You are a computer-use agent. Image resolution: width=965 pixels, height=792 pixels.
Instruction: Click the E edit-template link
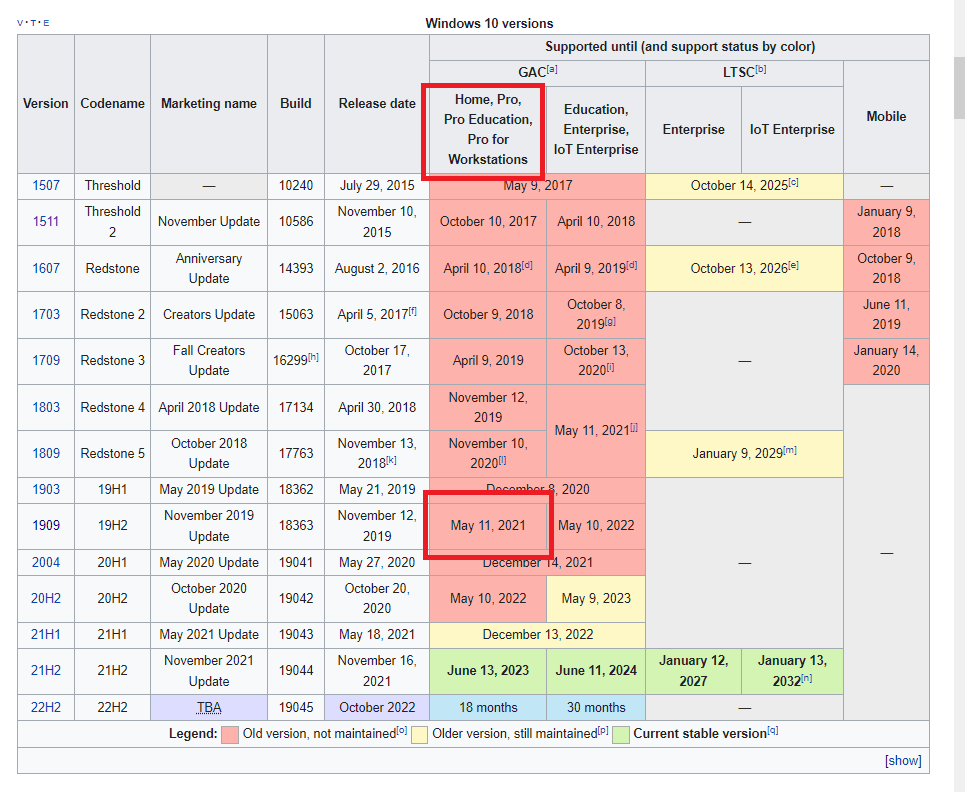point(46,23)
